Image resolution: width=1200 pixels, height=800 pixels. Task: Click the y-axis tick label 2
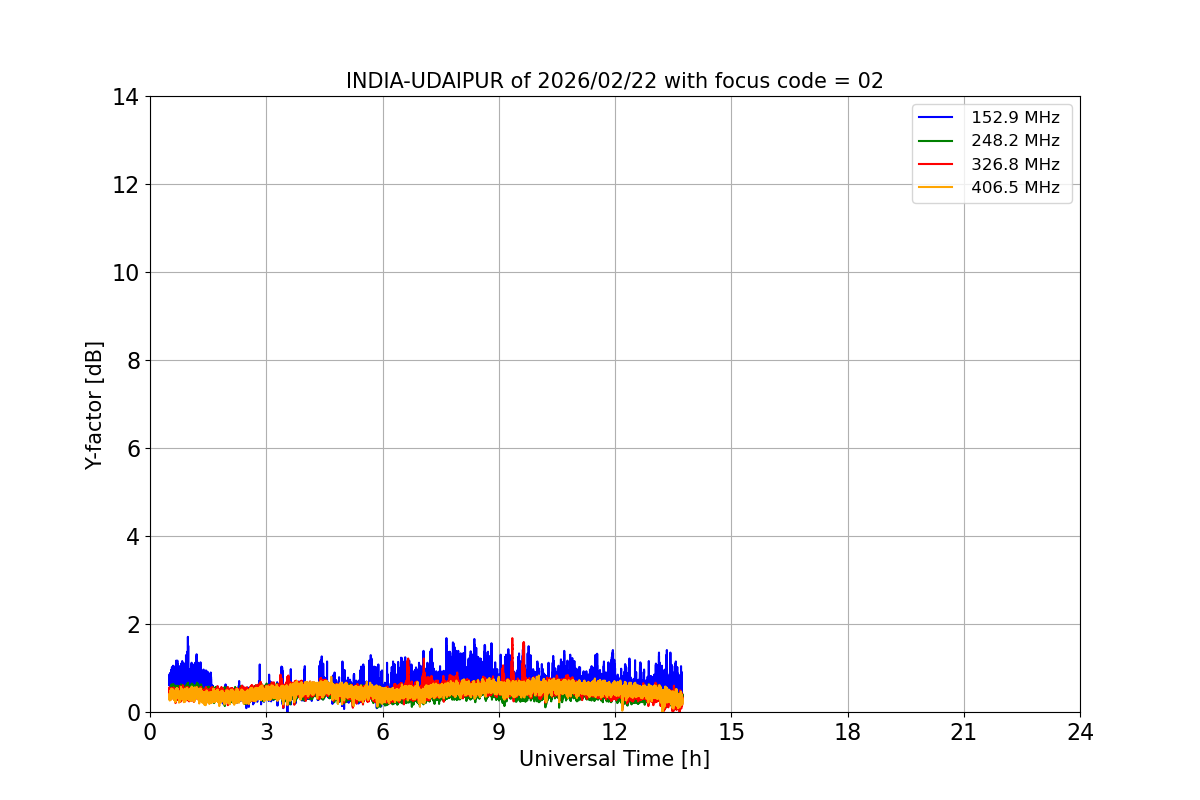[x=133, y=625]
